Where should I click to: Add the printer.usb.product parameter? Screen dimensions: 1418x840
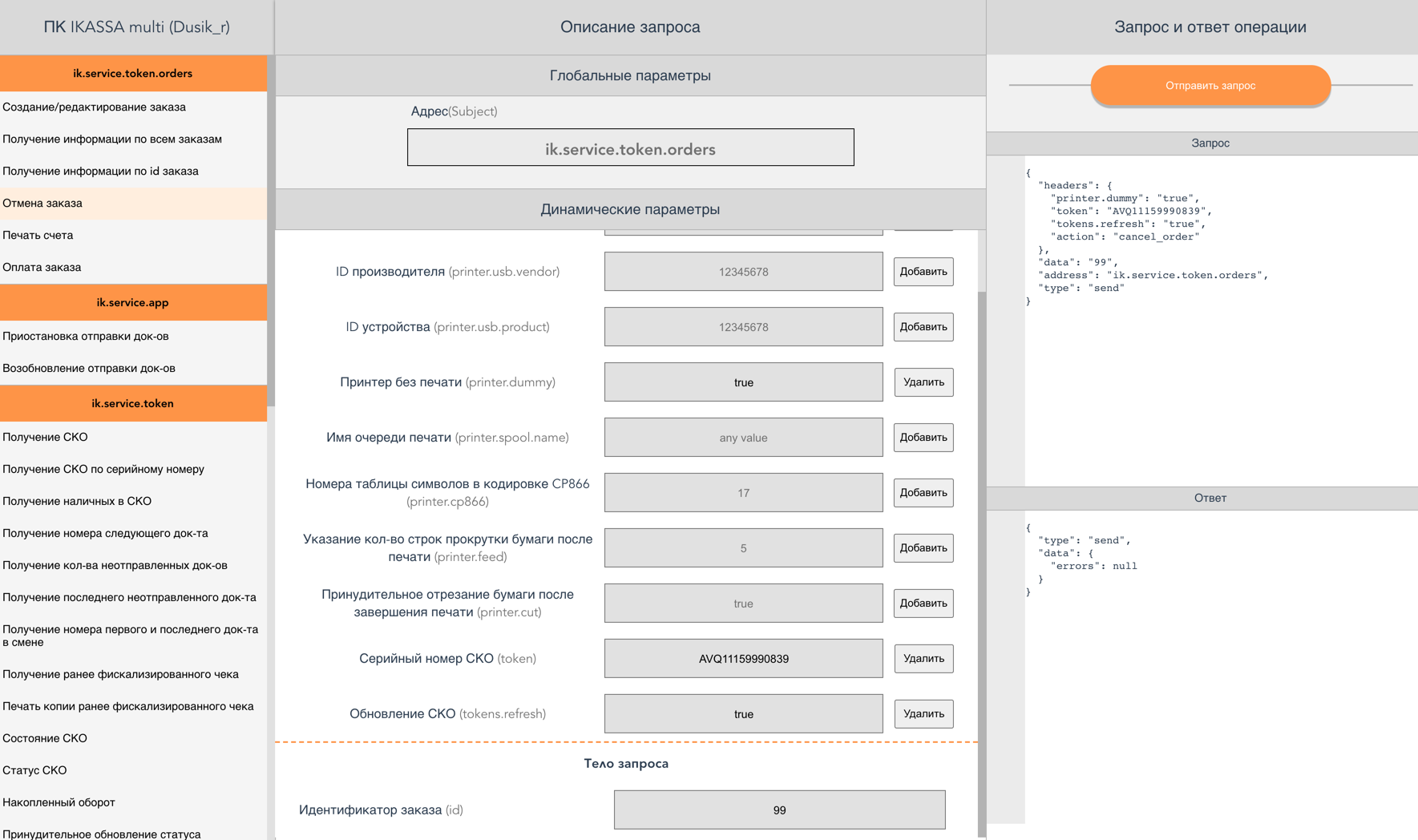923,327
